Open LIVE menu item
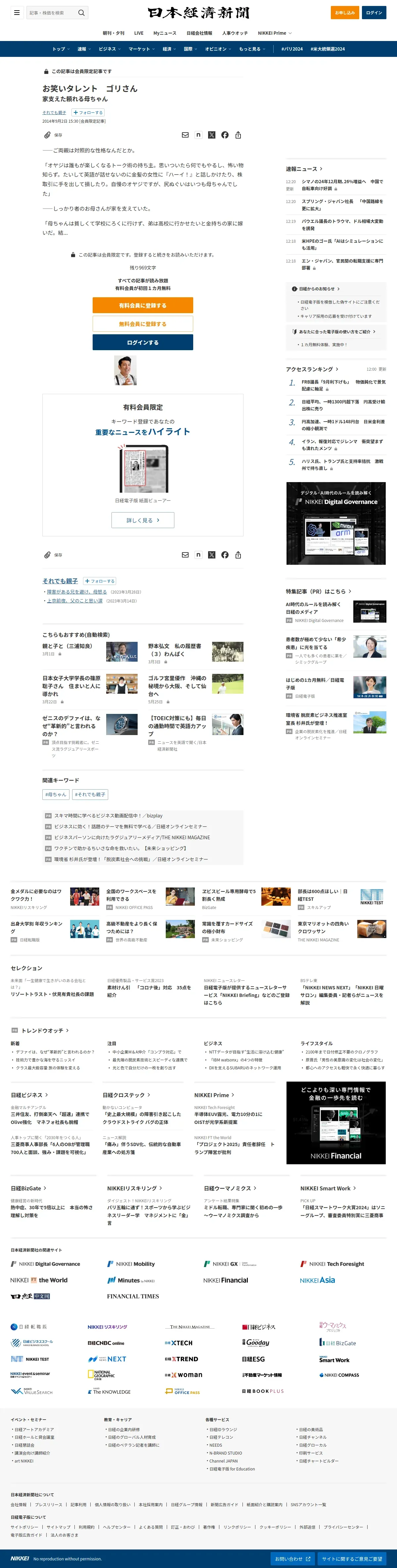This screenshot has width=397, height=1568. pos(139,33)
